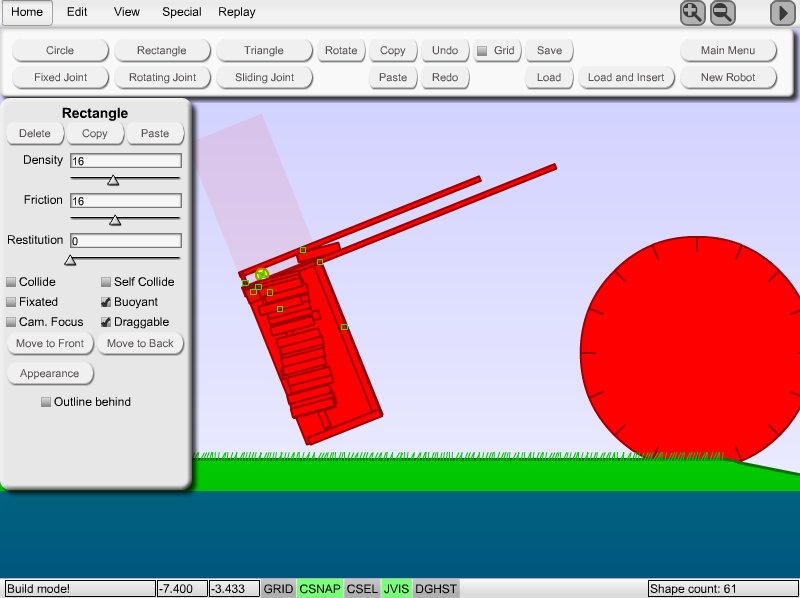
Task: Choose the Sliding Joint tool
Action: (x=264, y=78)
